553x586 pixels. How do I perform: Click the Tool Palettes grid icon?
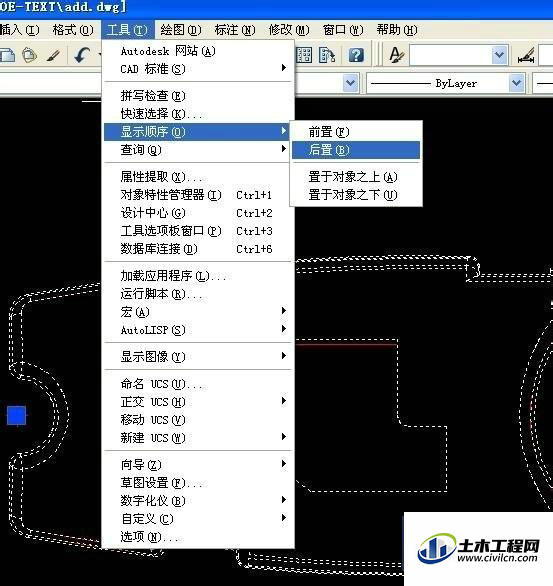click(304, 55)
